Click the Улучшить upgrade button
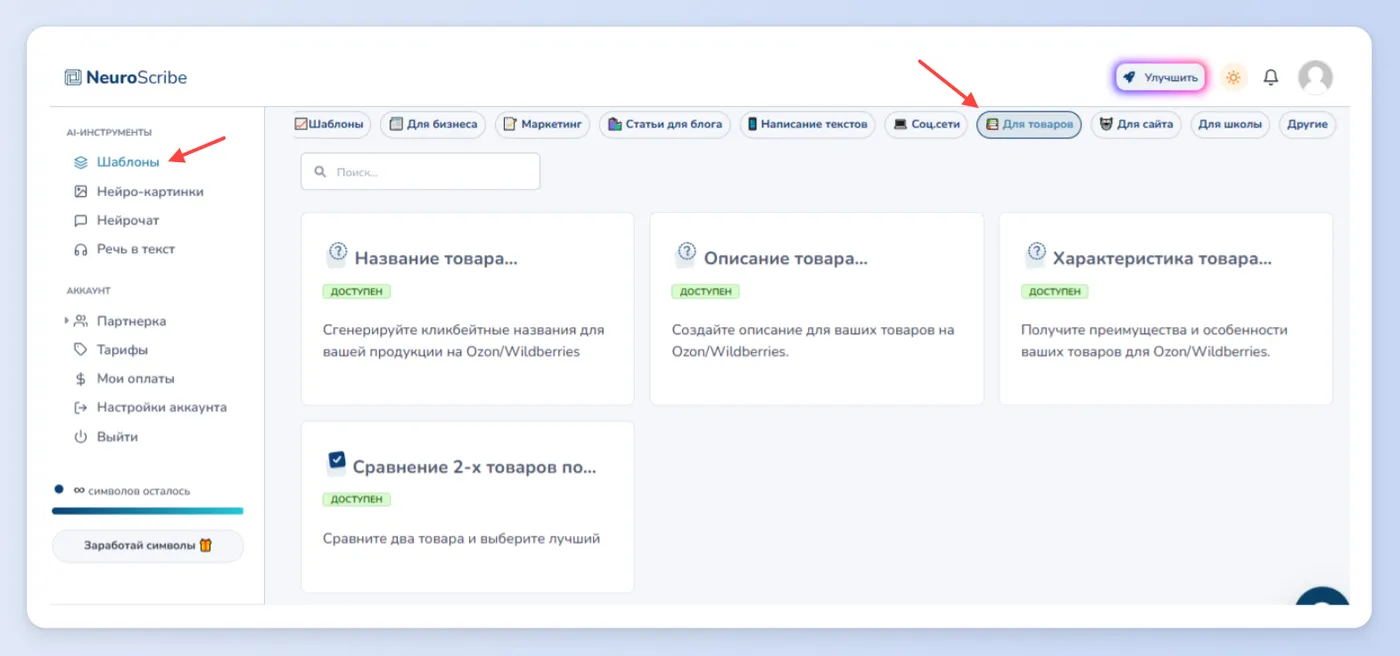1400x656 pixels. (1160, 77)
